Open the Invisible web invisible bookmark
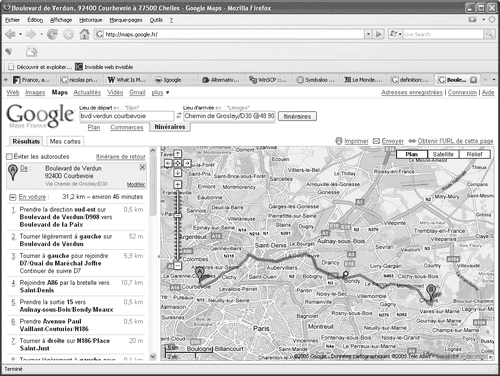 [104, 67]
